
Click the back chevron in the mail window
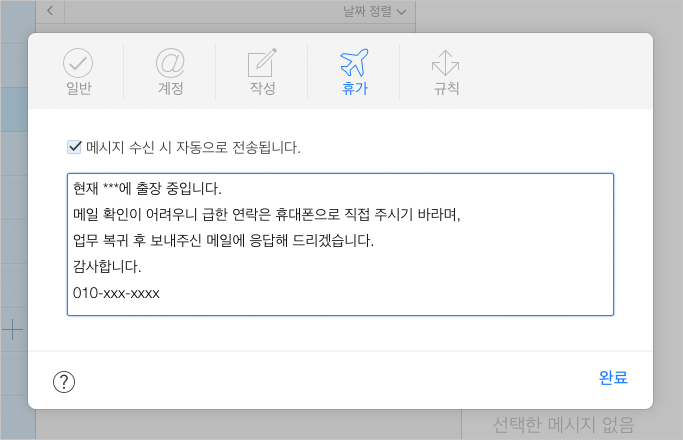[50, 10]
